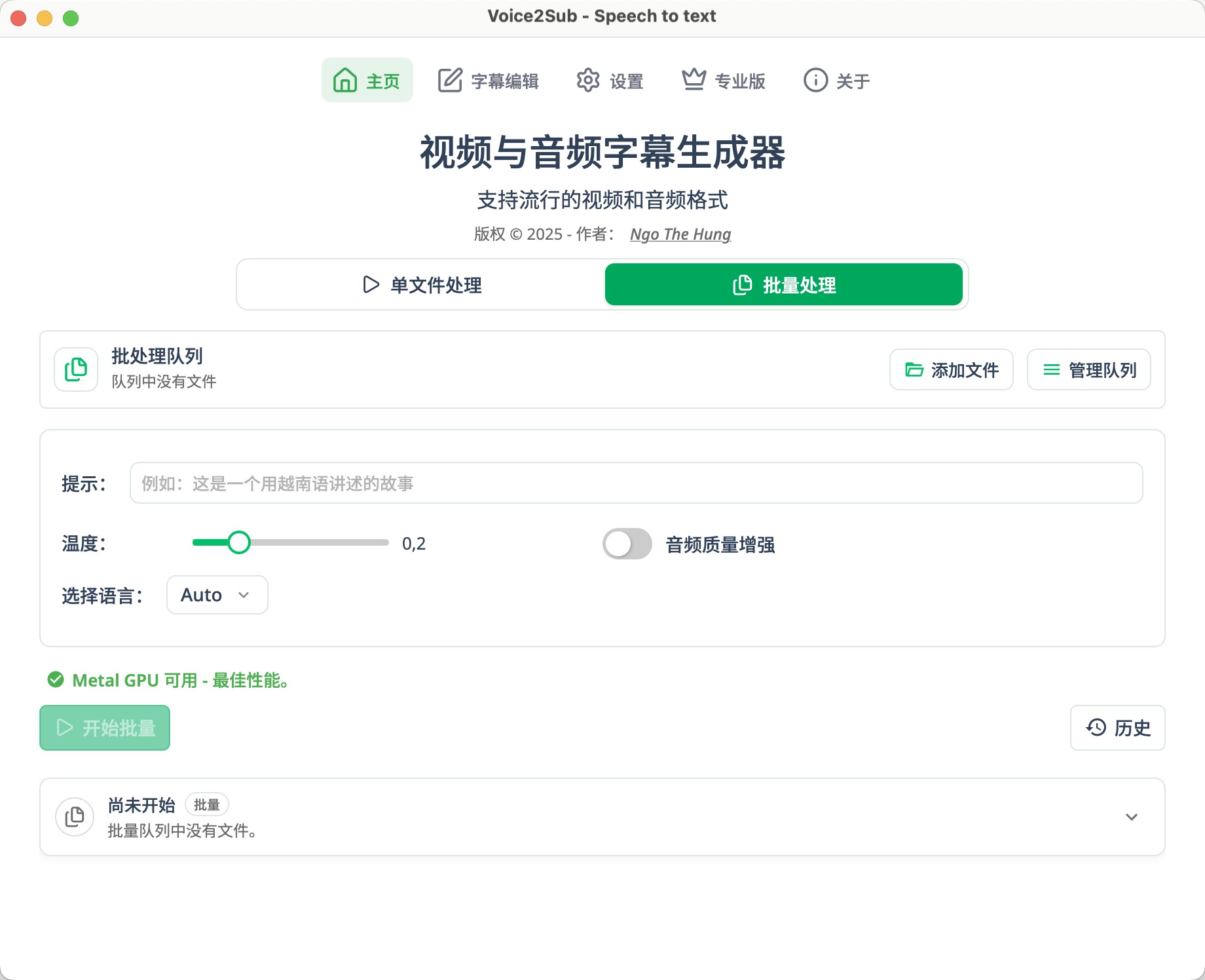The width and height of the screenshot is (1205, 980).
Task: Click the green check icon by Metal GPU
Action: pyautogui.click(x=56, y=680)
